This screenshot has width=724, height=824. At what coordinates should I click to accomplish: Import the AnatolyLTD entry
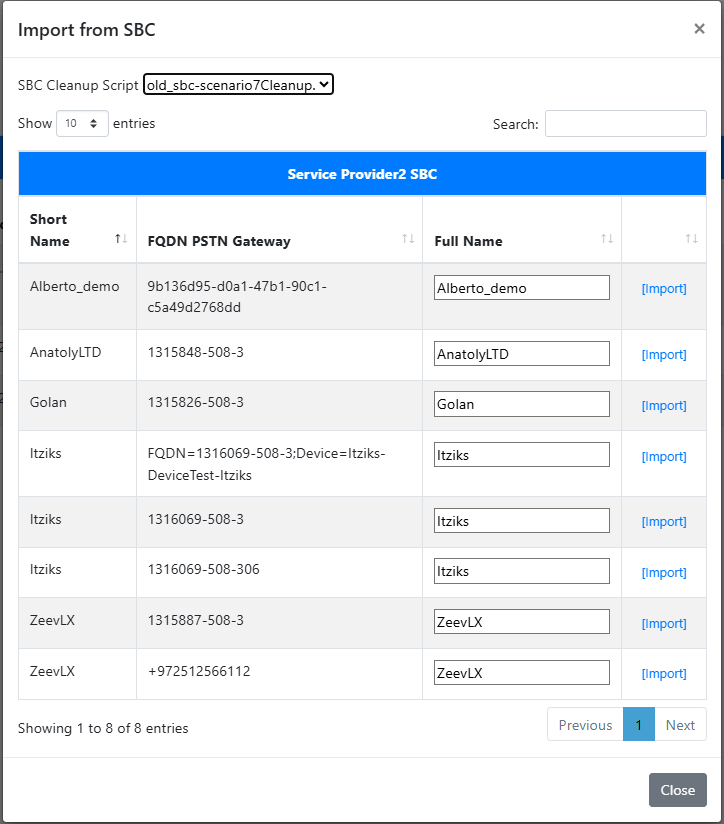tap(664, 355)
